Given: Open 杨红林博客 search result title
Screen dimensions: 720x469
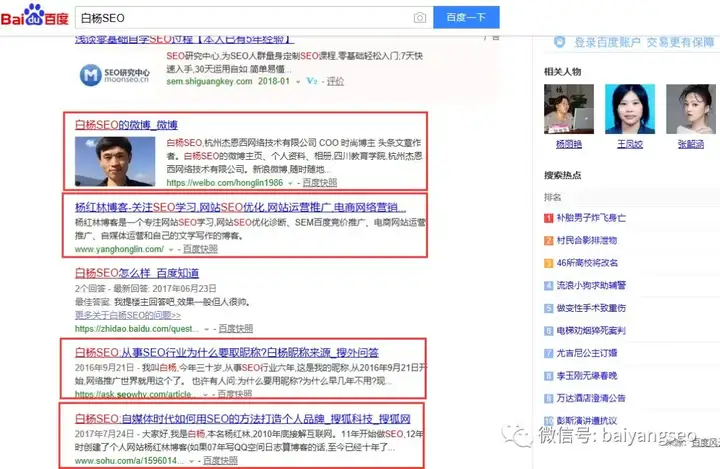Looking at the screenshot, I should pyautogui.click(x=240, y=207).
